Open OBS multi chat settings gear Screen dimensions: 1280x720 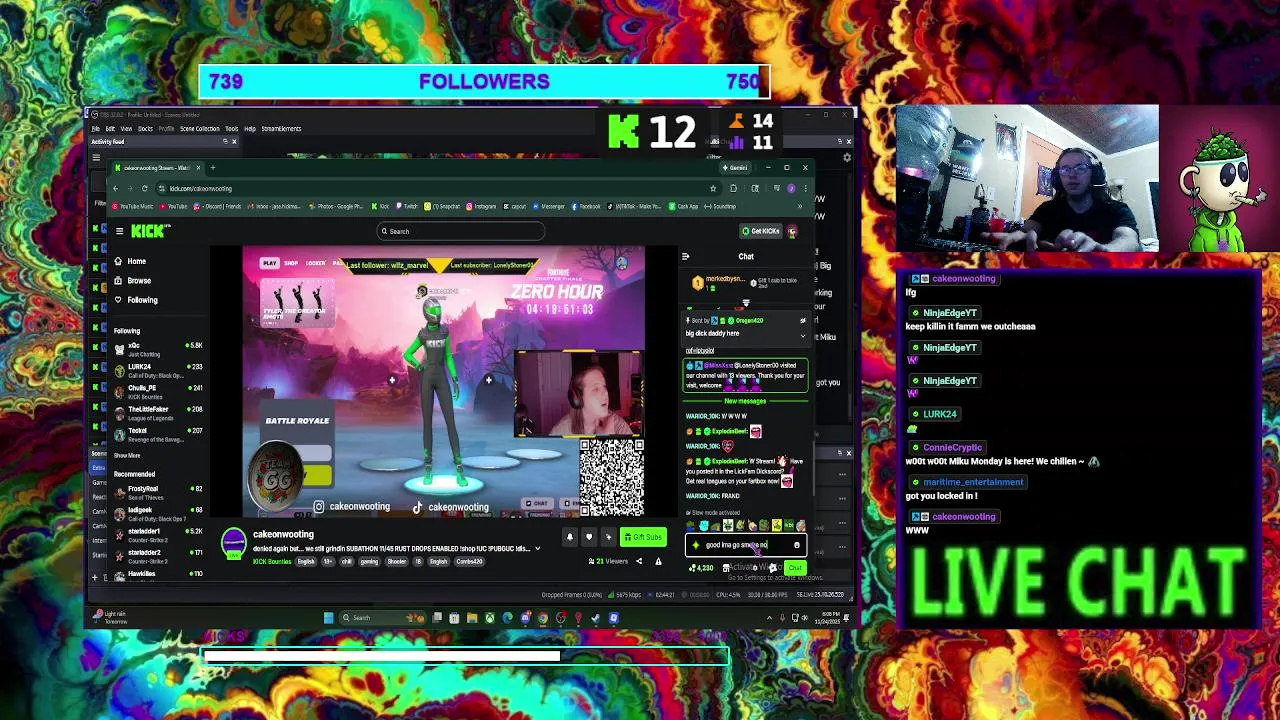tap(847, 158)
